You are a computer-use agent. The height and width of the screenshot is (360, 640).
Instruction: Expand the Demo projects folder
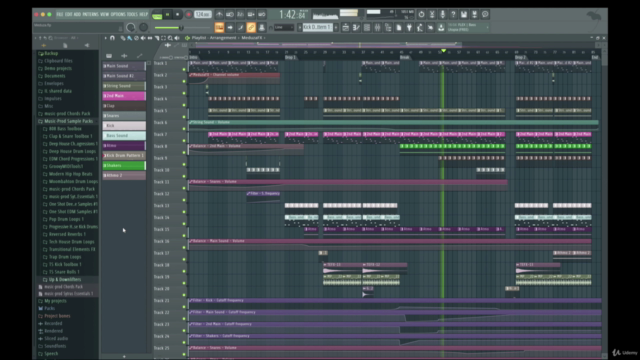click(x=58, y=69)
